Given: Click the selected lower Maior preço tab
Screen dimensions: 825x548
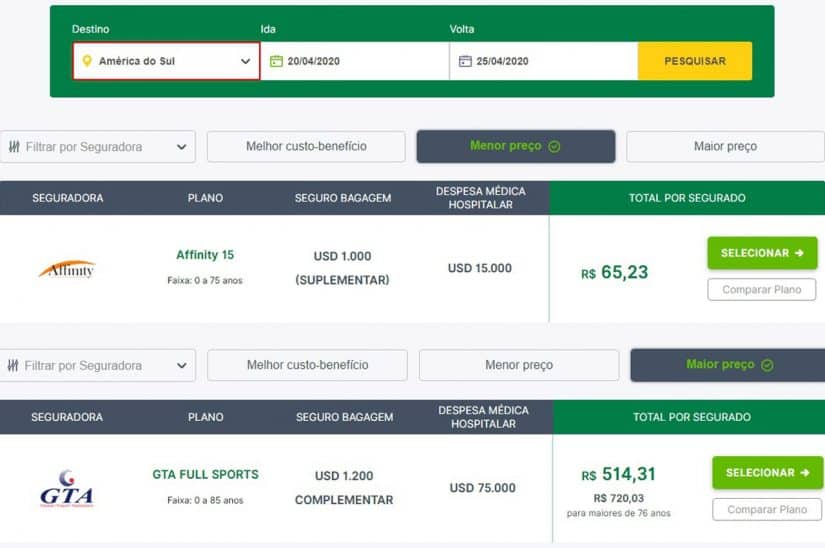Looking at the screenshot, I should pyautogui.click(x=728, y=365).
